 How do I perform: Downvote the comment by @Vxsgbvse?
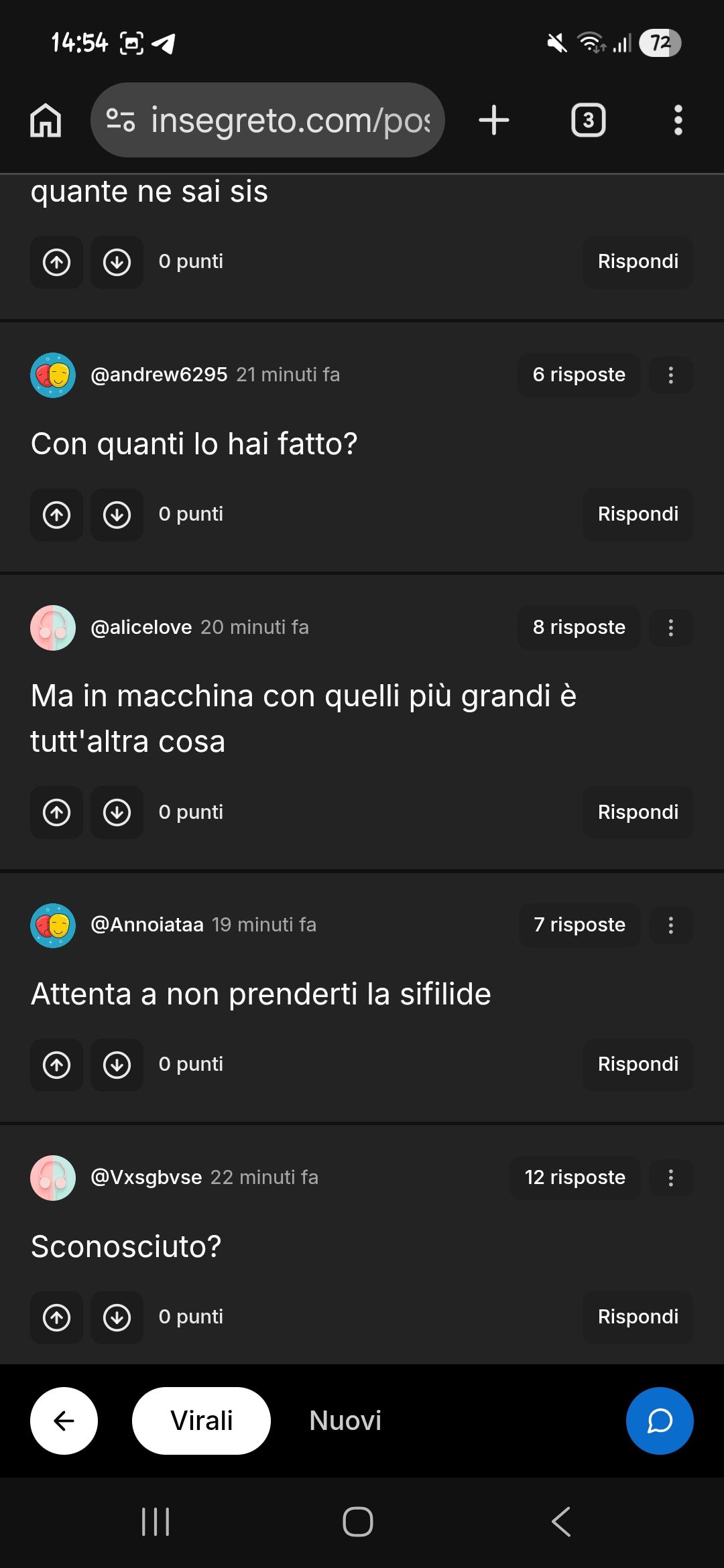[117, 1317]
